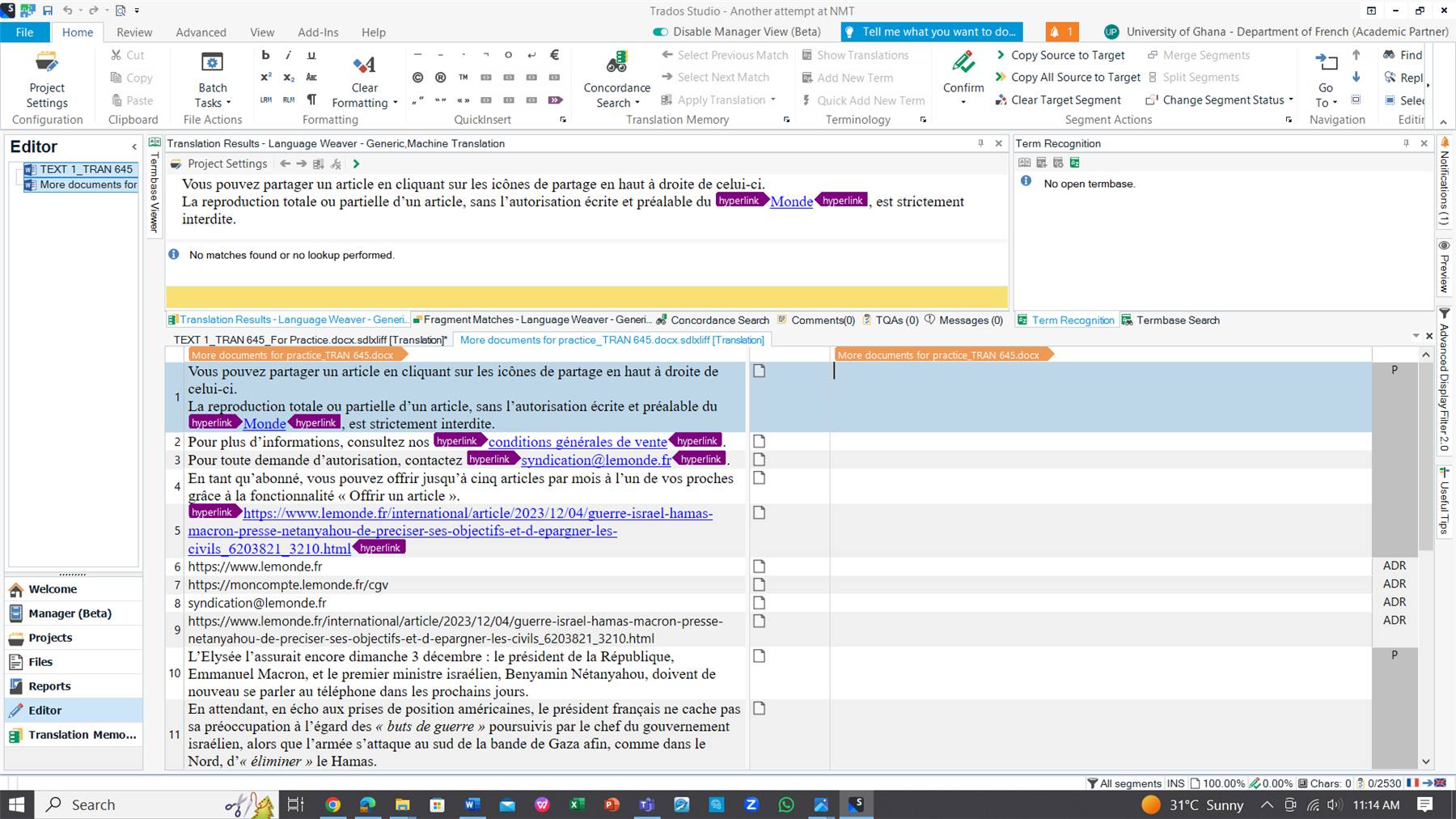
Task: Insert the TM trademark symbol
Action: (x=463, y=78)
